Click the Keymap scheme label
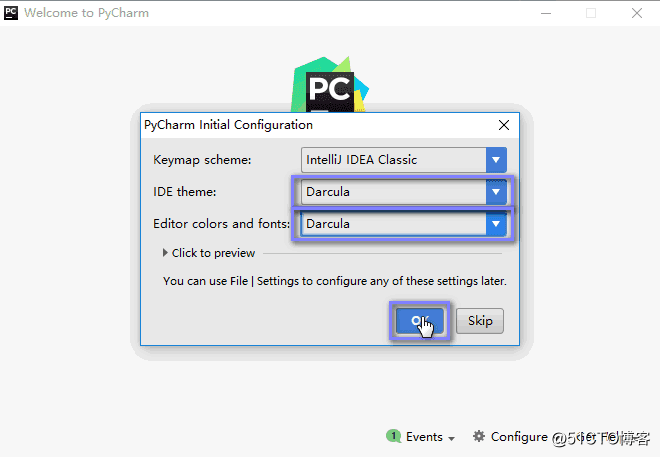Screen dimensions: 660x457 202,160
